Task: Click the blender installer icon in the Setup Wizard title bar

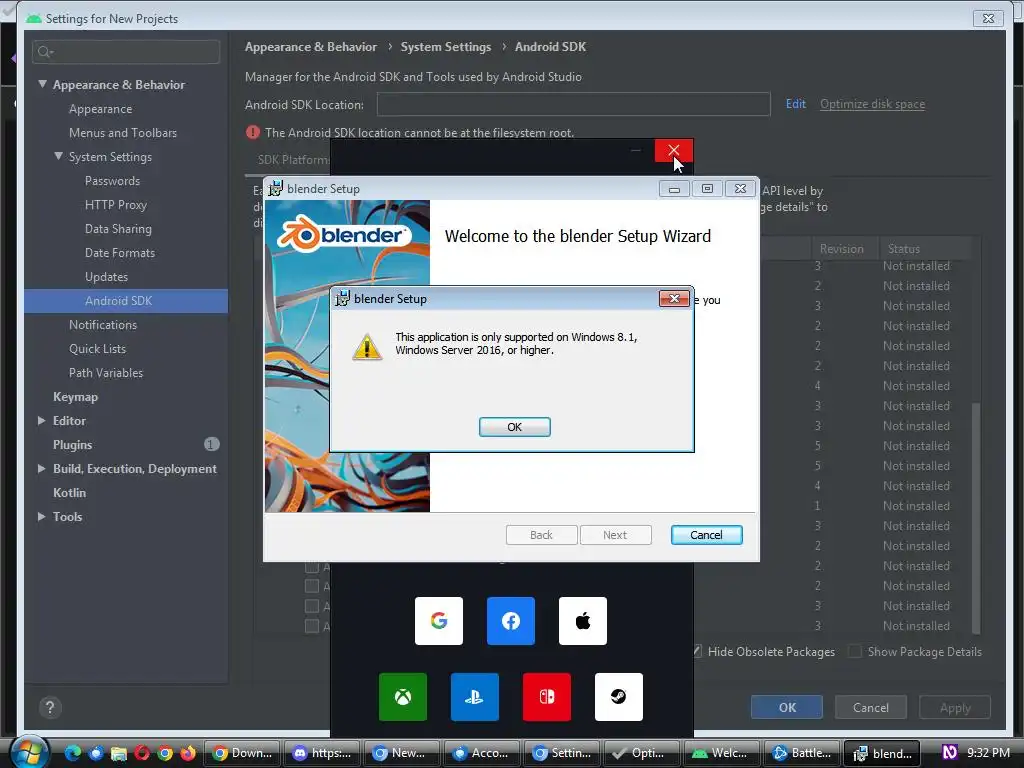Action: [276, 189]
